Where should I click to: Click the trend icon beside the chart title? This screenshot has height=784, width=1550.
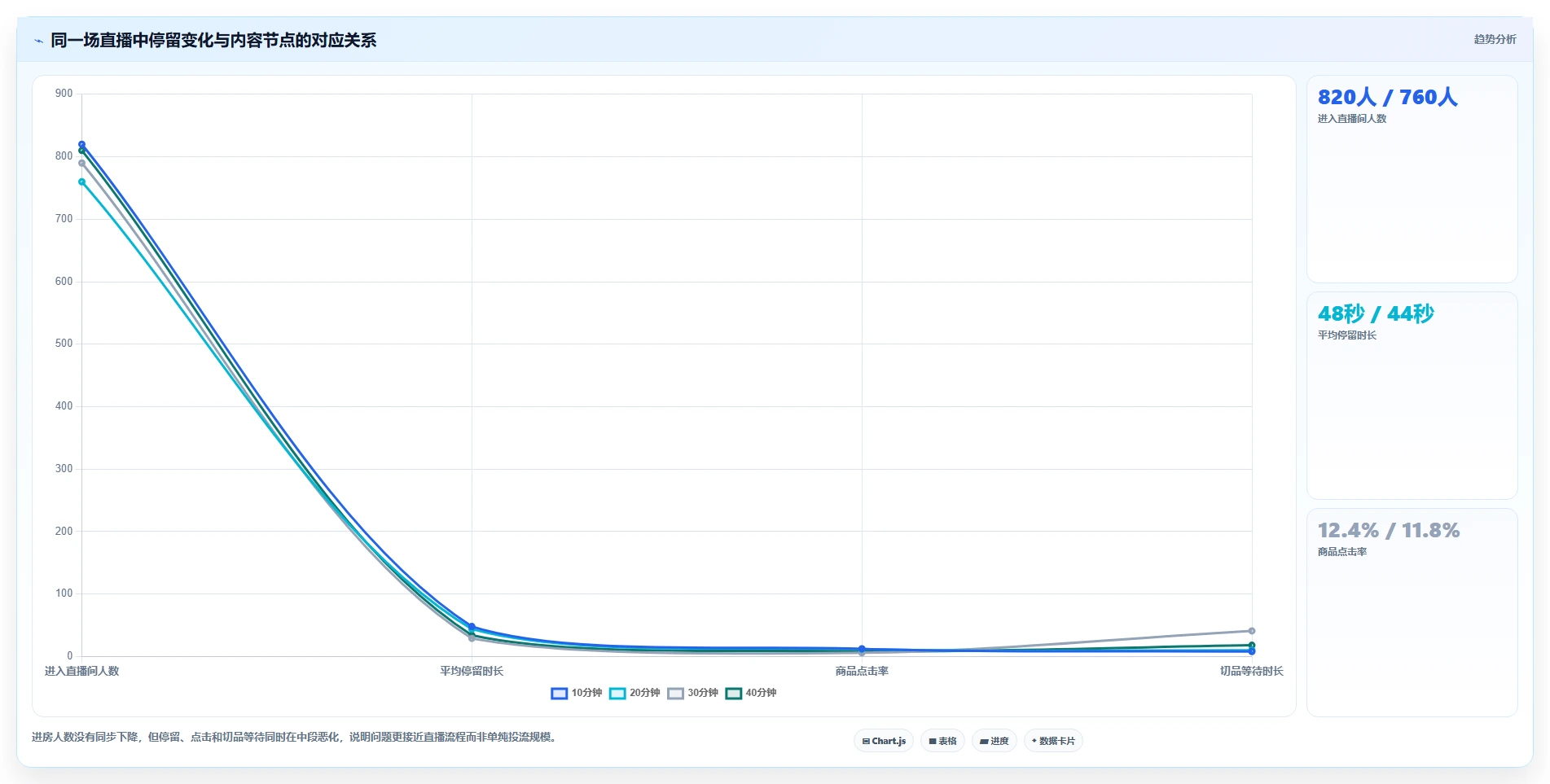click(x=38, y=41)
